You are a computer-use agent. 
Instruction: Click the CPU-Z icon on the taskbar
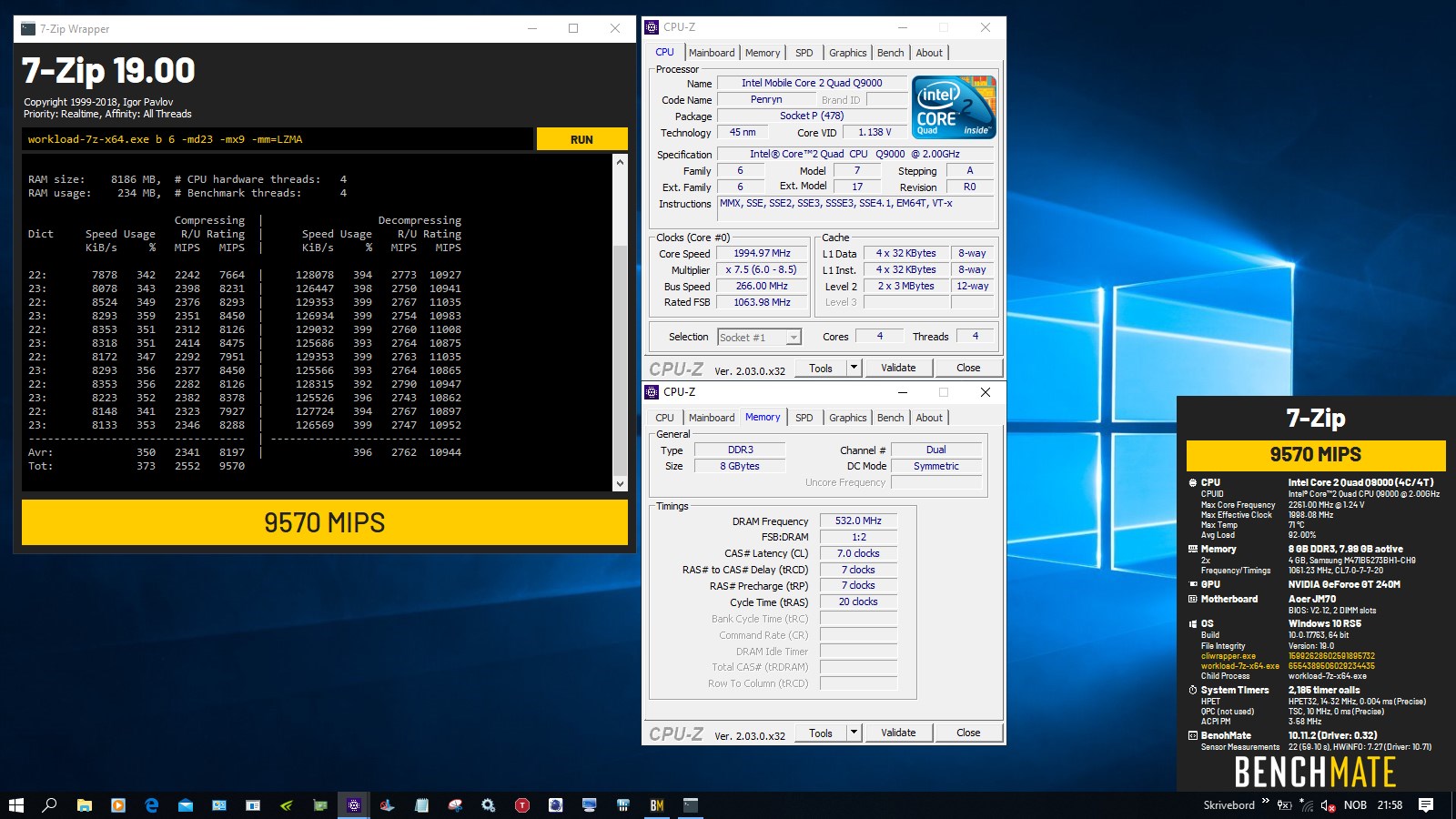[x=354, y=805]
